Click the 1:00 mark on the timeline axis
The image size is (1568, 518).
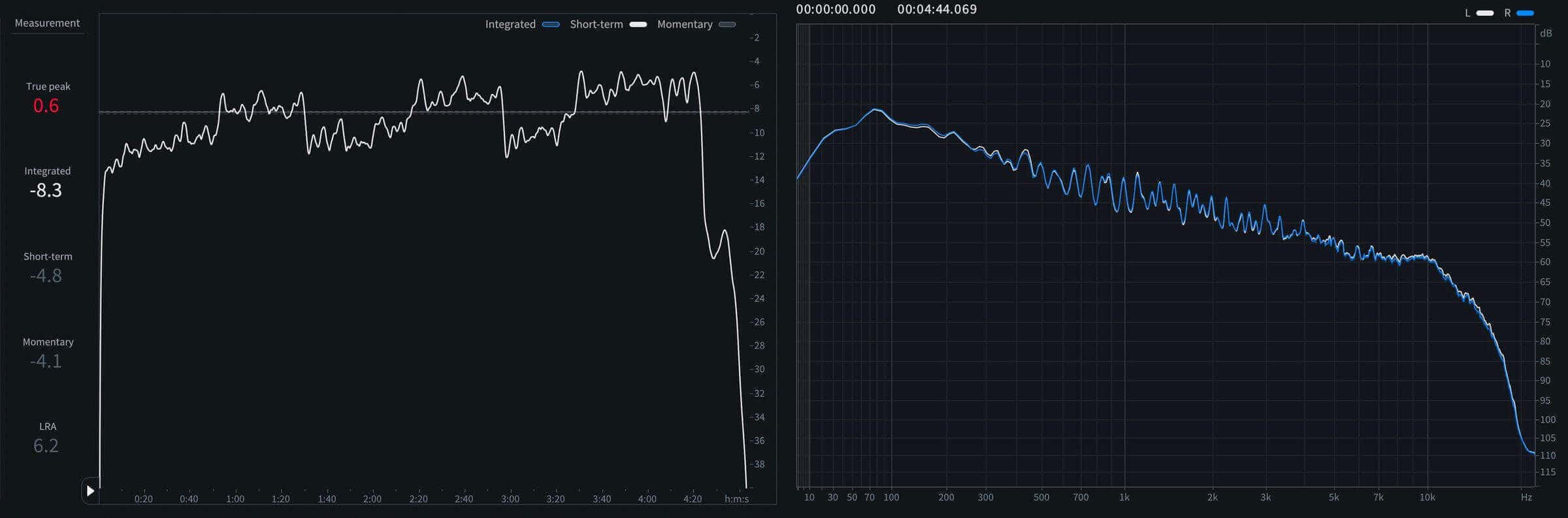[235, 499]
